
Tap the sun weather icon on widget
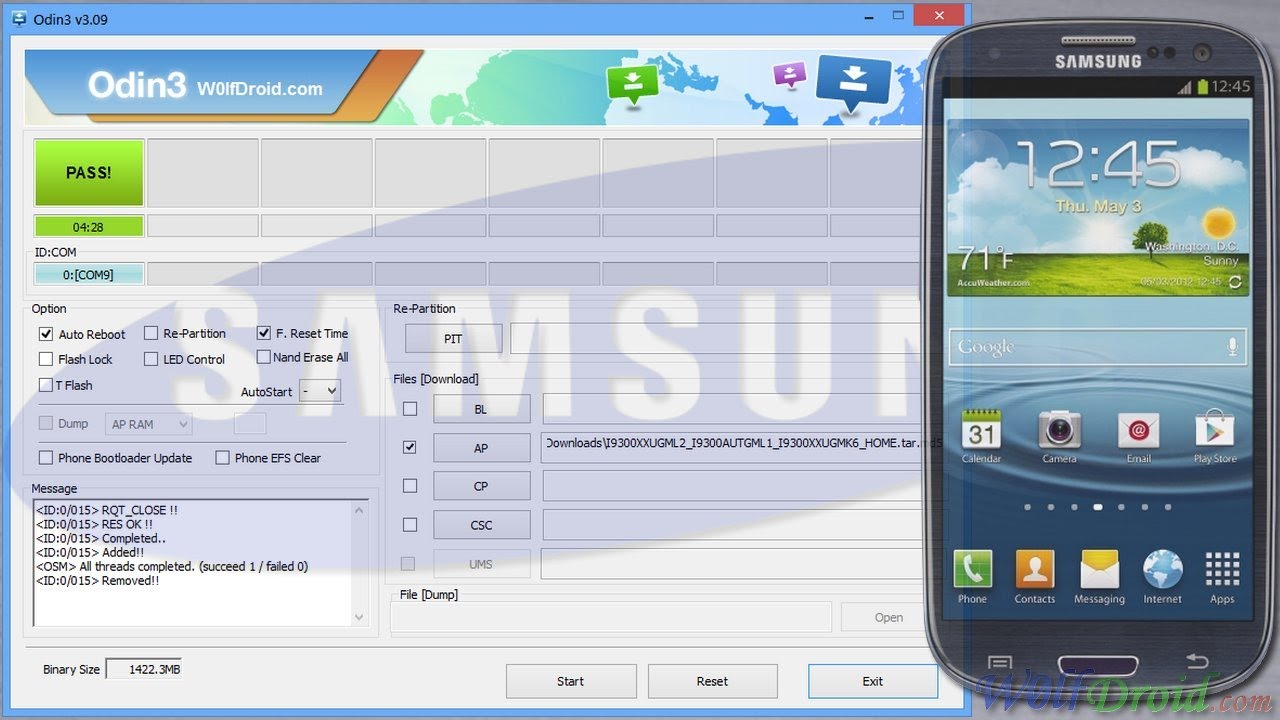click(x=1219, y=222)
